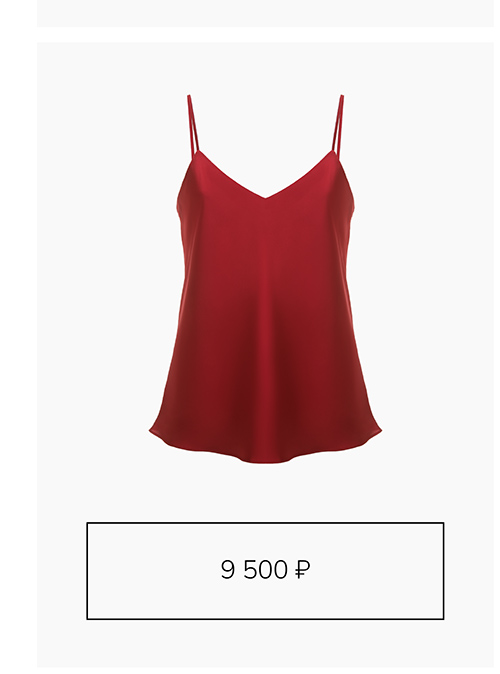The height and width of the screenshot is (674, 500).
Task: Click the 9 500 ₽ price button
Action: point(265,571)
